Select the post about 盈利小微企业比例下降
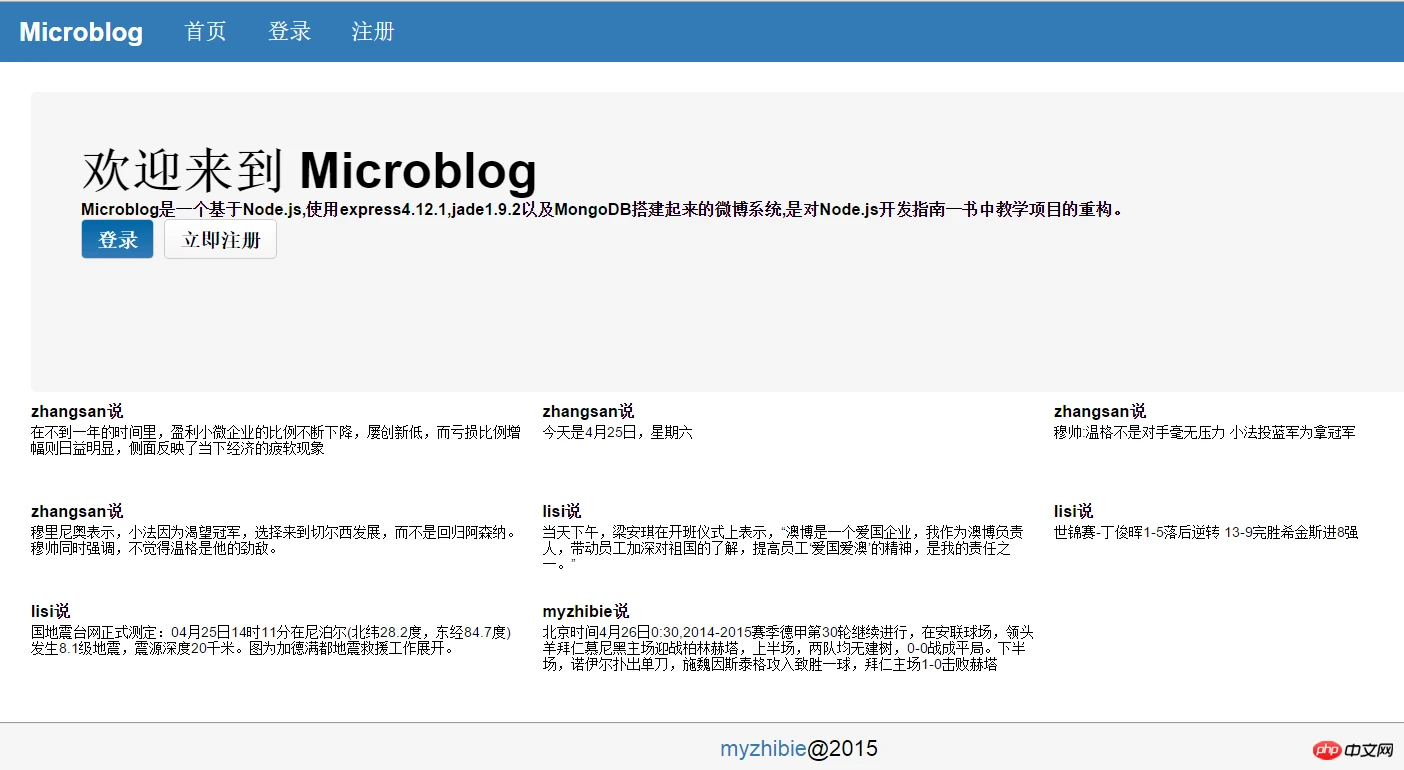1404x770 pixels. 277,440
